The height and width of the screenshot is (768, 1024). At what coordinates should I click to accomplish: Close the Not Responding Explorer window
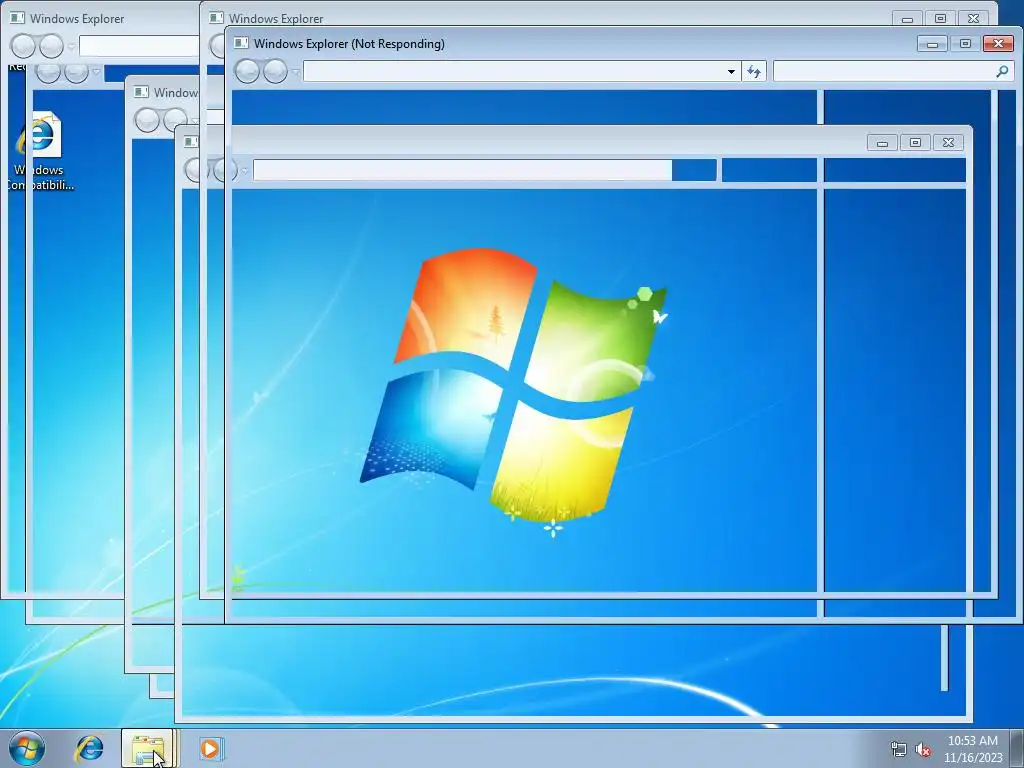click(x=998, y=44)
